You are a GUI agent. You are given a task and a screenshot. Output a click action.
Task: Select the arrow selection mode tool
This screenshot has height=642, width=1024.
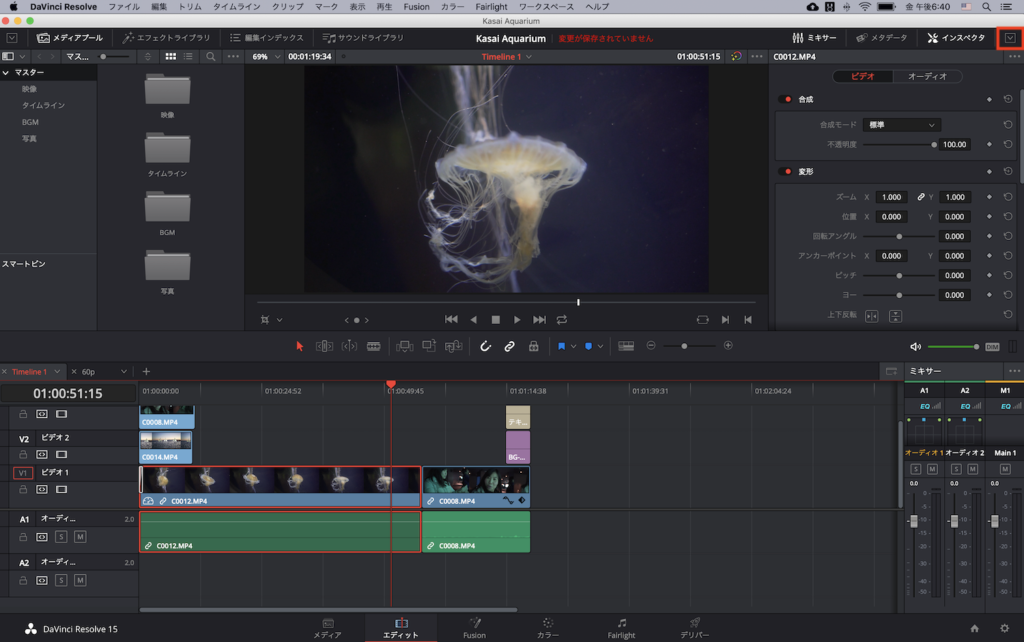click(x=299, y=346)
